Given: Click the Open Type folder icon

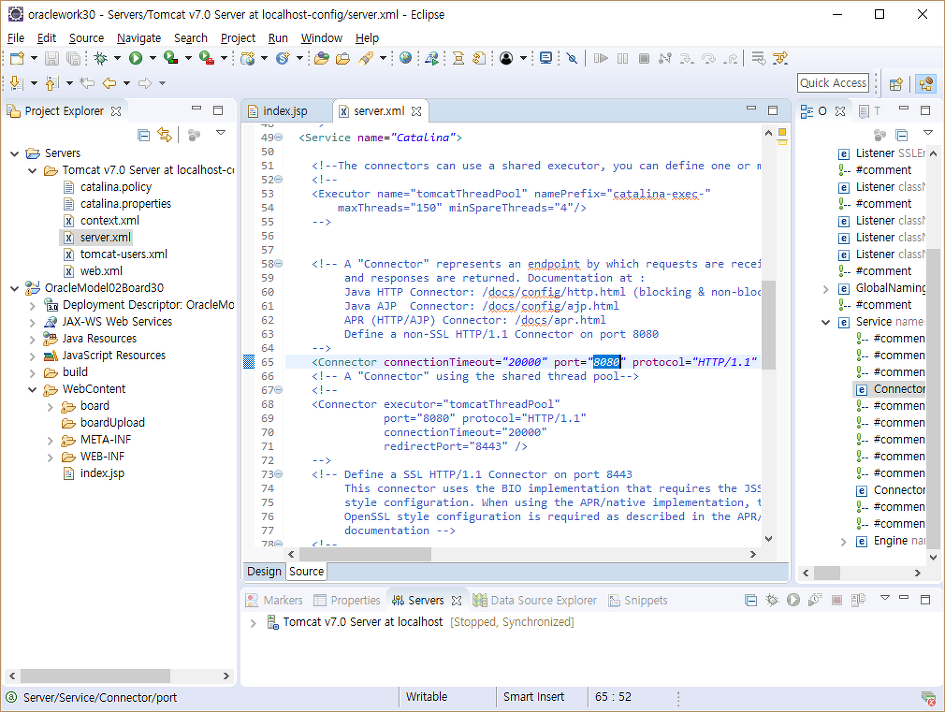Looking at the screenshot, I should click(321, 58).
